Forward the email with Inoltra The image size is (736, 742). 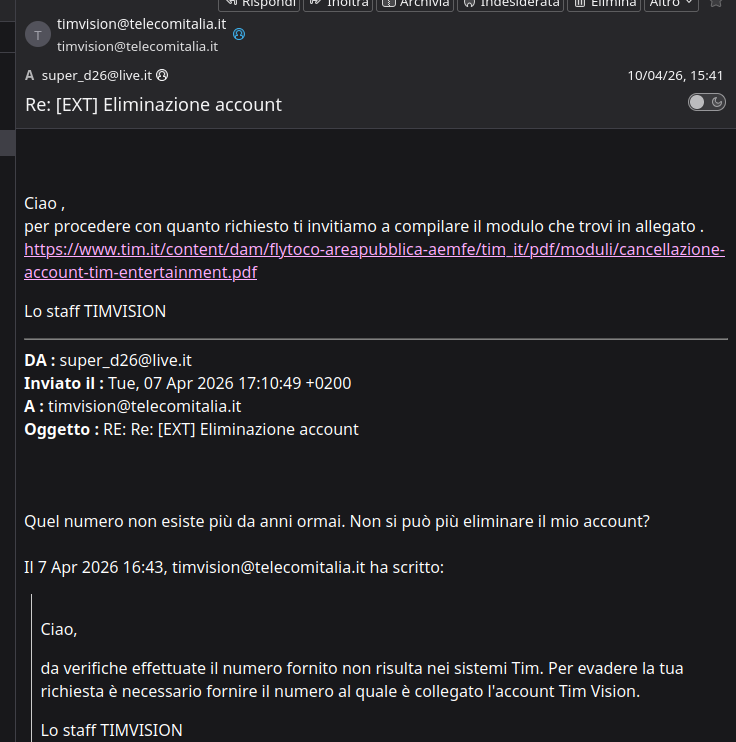(x=338, y=4)
